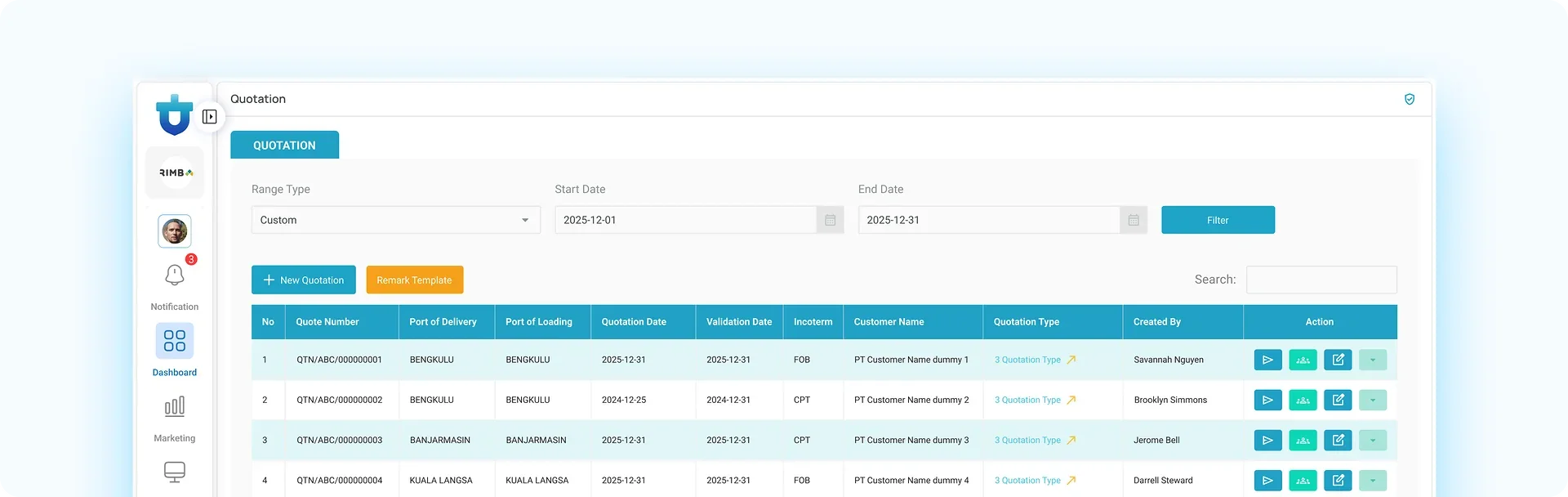Image resolution: width=1568 pixels, height=497 pixels.
Task: Open 3 Quotation Type link for row 2
Action: 1035,400
